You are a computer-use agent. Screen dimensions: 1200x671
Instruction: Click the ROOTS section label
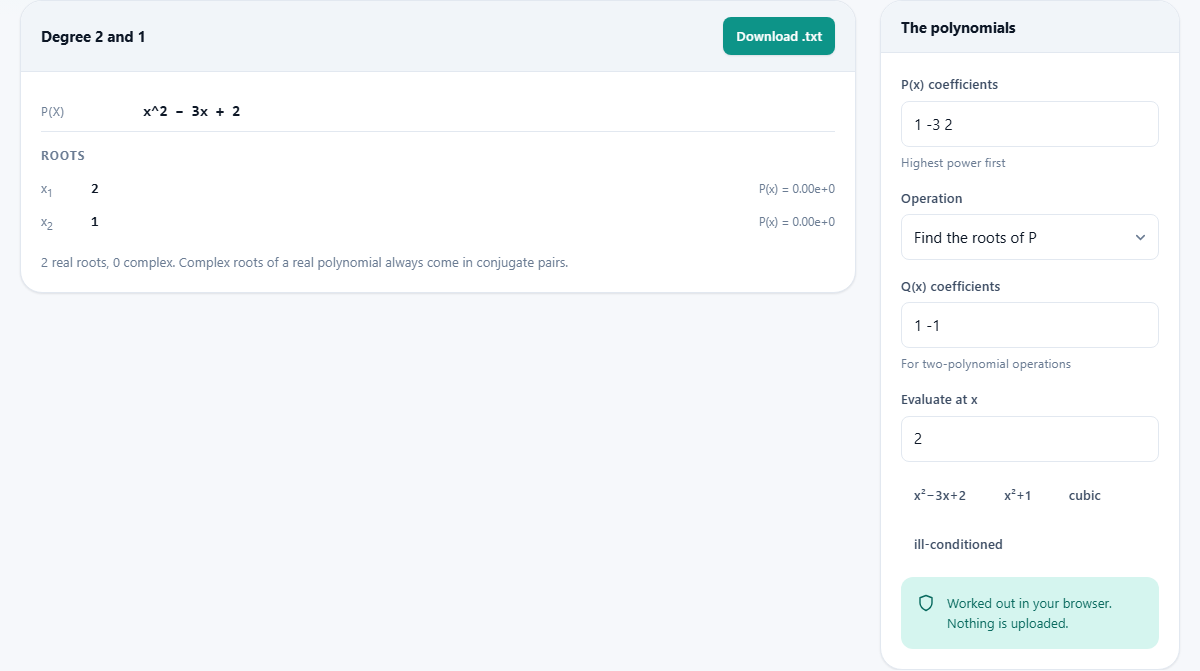(x=63, y=156)
